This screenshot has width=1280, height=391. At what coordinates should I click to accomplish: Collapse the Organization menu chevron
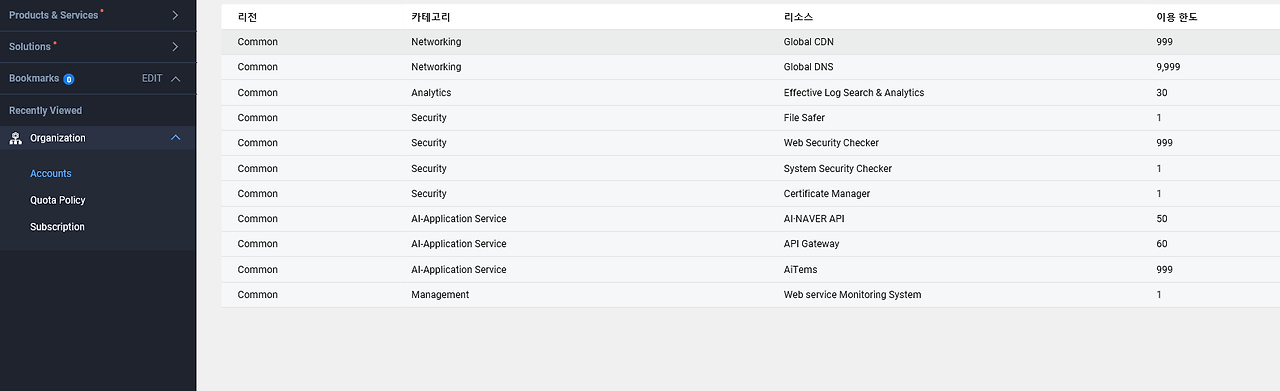[176, 138]
